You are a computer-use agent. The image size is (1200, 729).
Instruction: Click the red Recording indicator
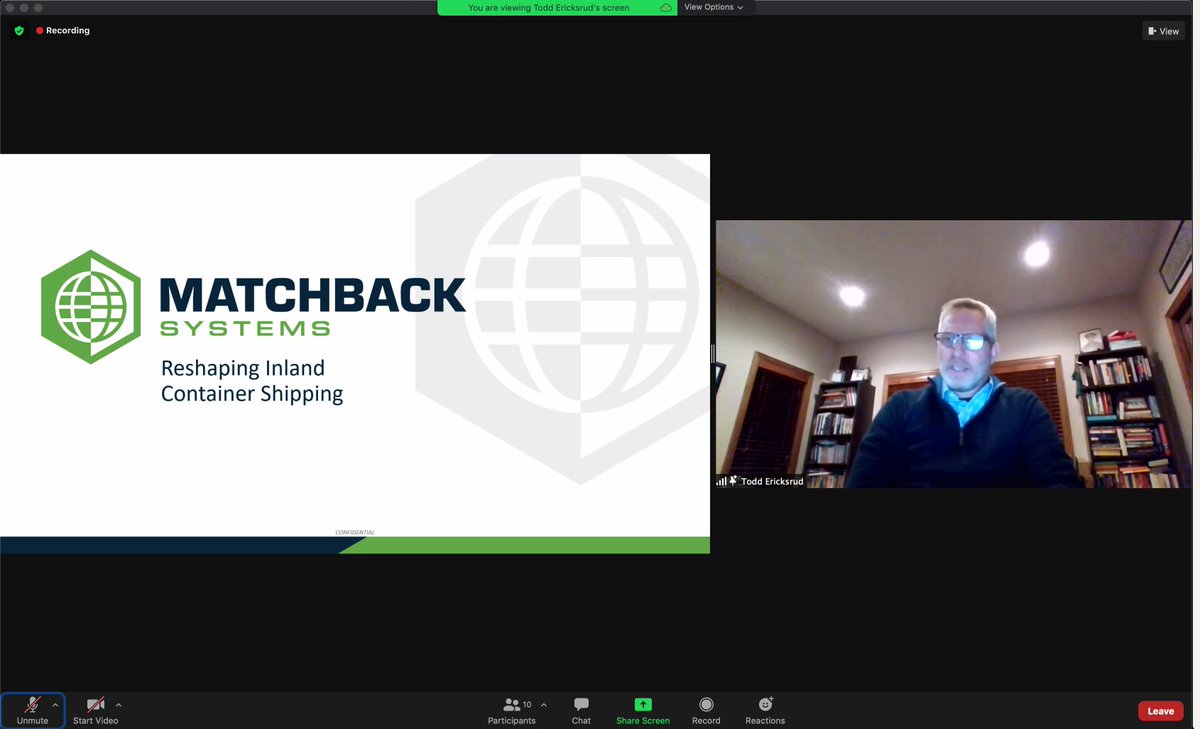point(63,31)
